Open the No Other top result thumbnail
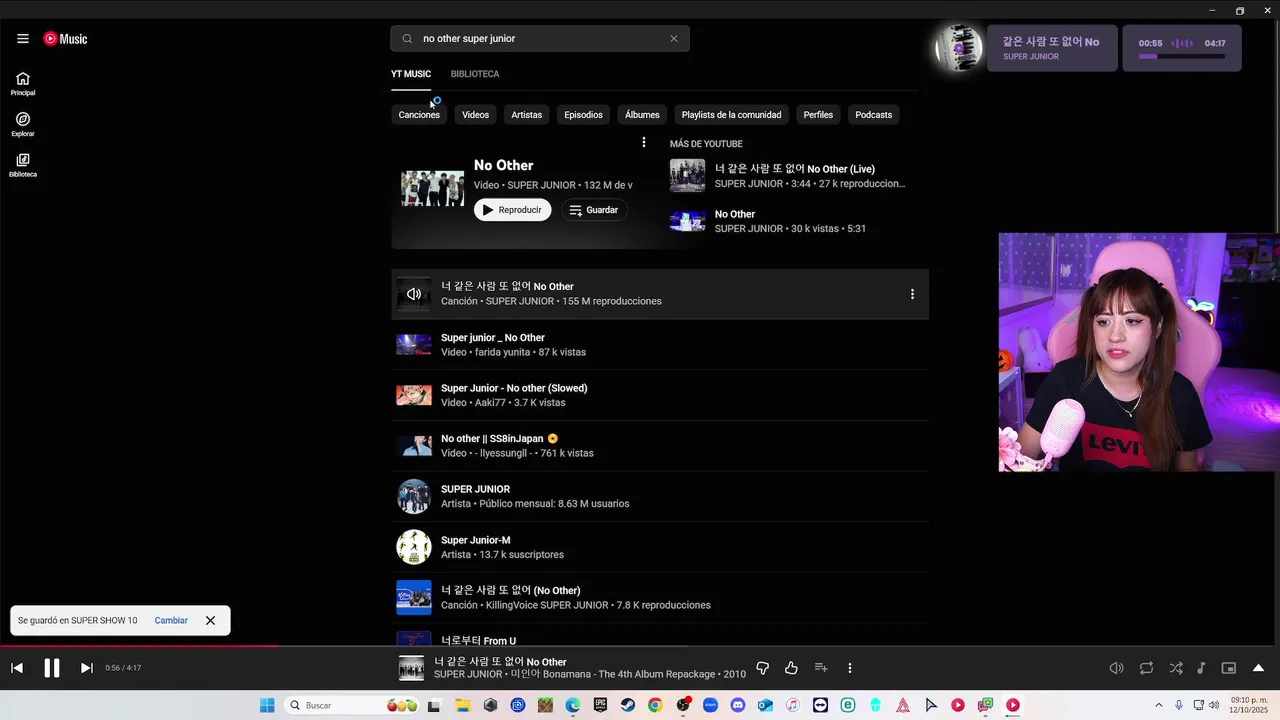 [x=432, y=188]
